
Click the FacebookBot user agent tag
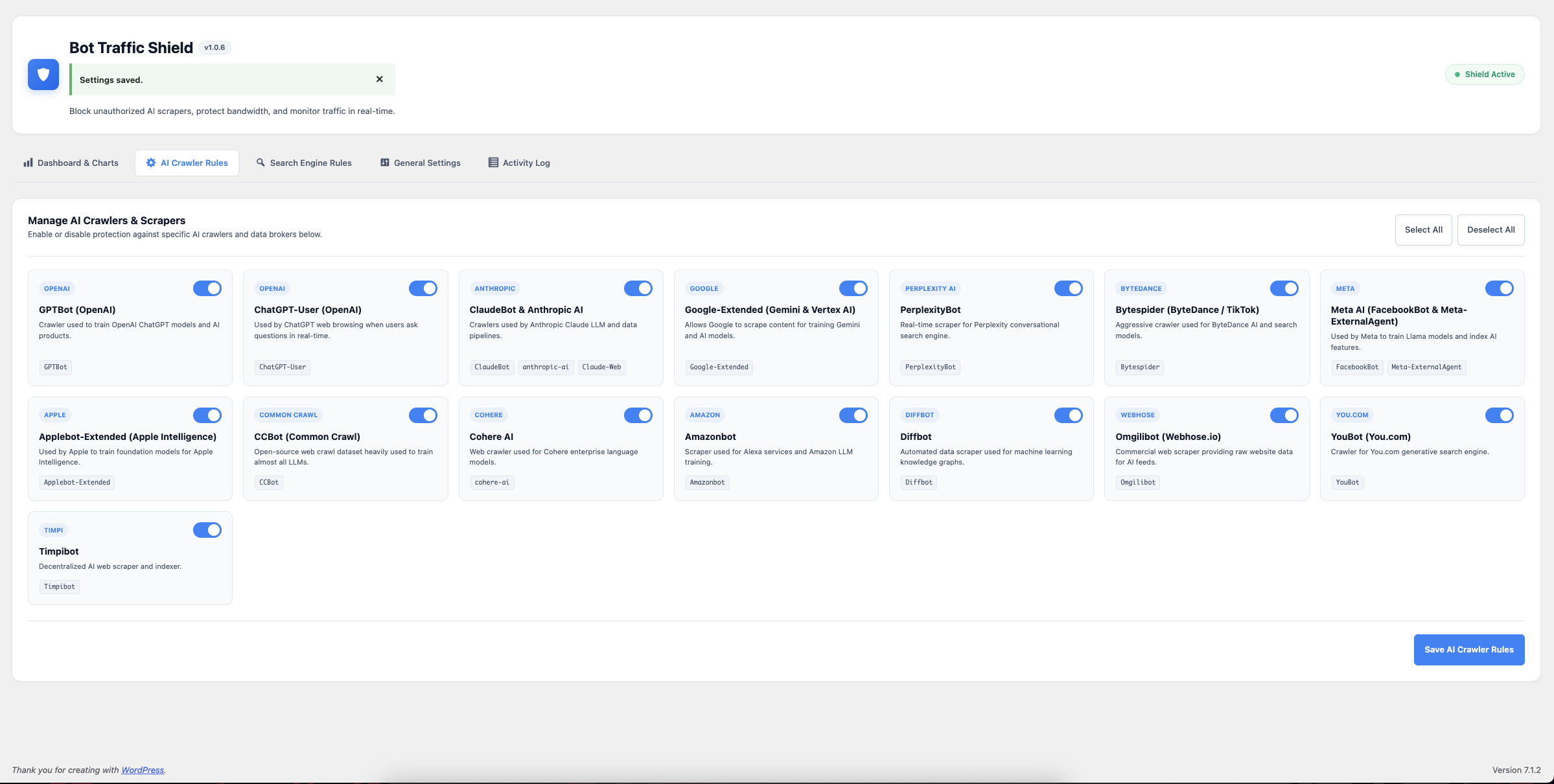point(1357,367)
